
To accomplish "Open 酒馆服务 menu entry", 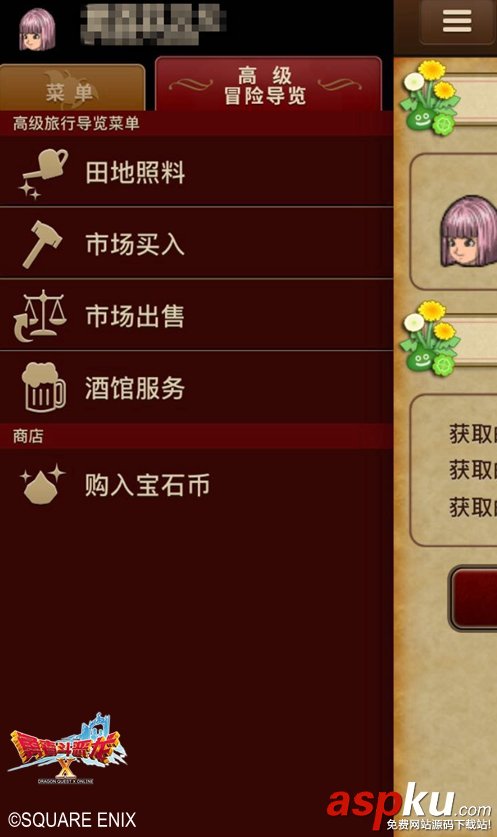I will pos(196,387).
